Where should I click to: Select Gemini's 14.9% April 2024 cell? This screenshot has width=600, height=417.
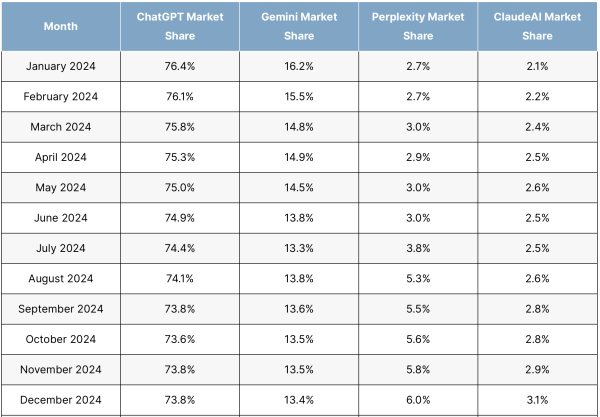coord(299,158)
